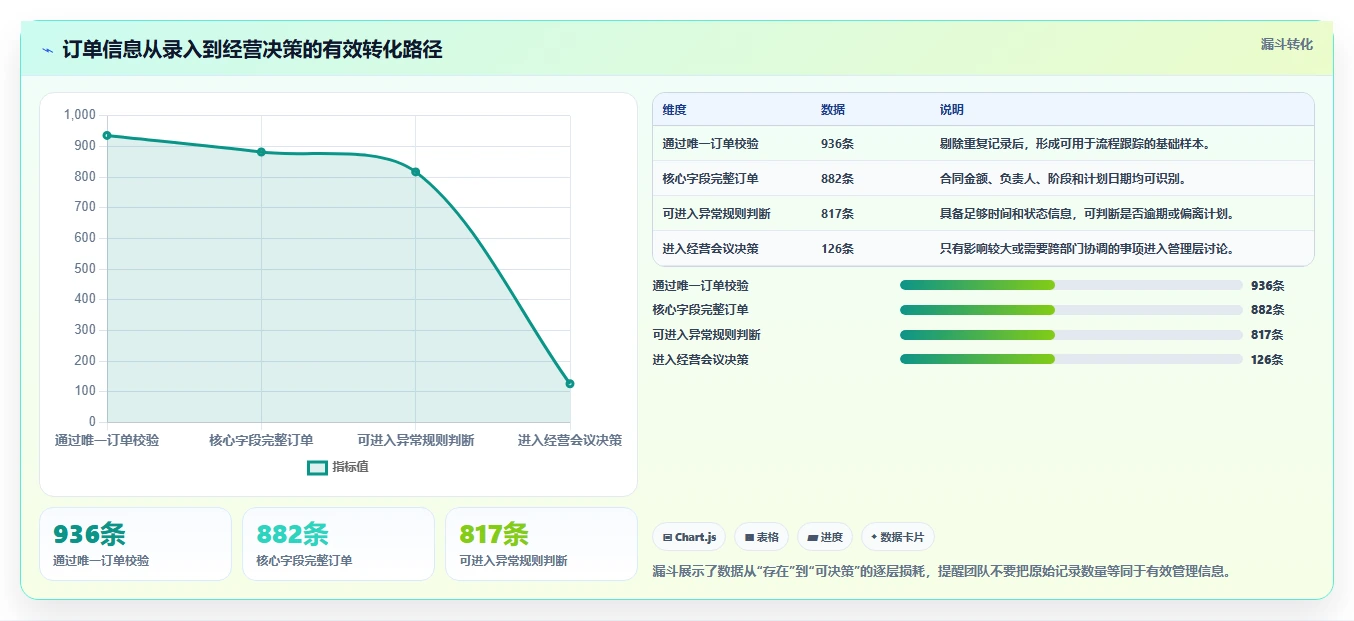Select the 表格 chip
Viewport: 1354px width, 621px height.
tap(761, 537)
